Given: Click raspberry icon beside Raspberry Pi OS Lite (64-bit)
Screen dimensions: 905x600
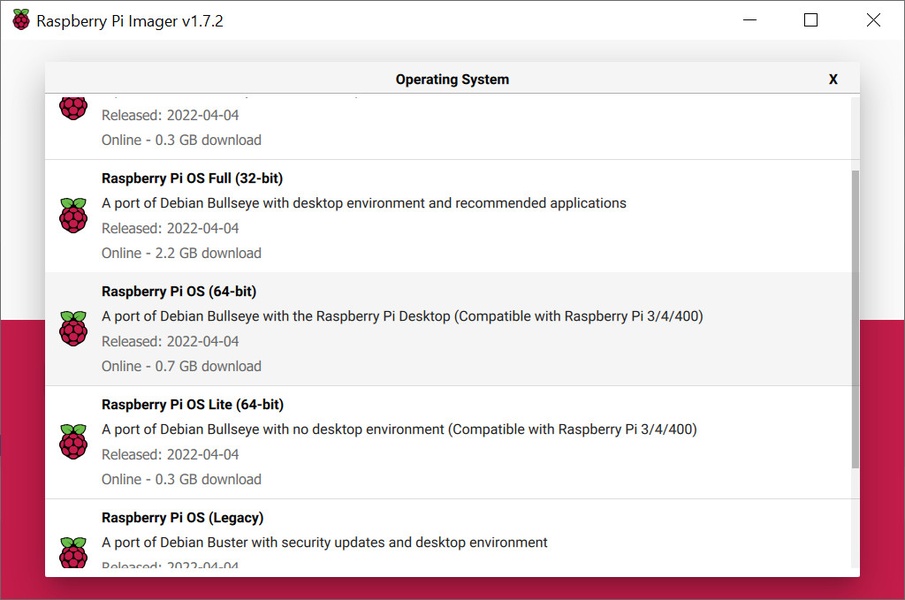Looking at the screenshot, I should [x=73, y=442].
